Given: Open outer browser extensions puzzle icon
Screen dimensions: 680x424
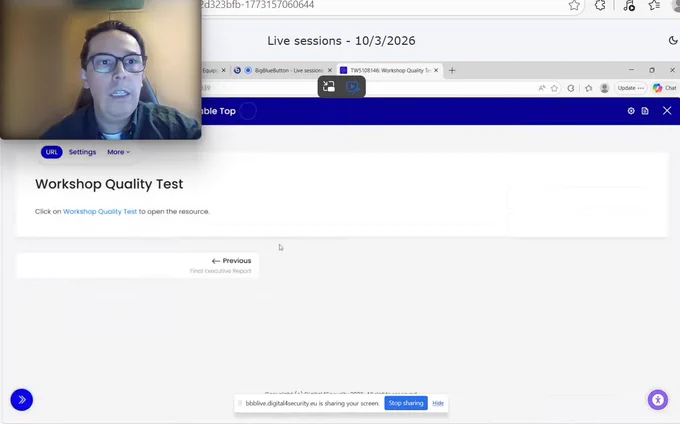Looking at the screenshot, I should click(600, 5).
